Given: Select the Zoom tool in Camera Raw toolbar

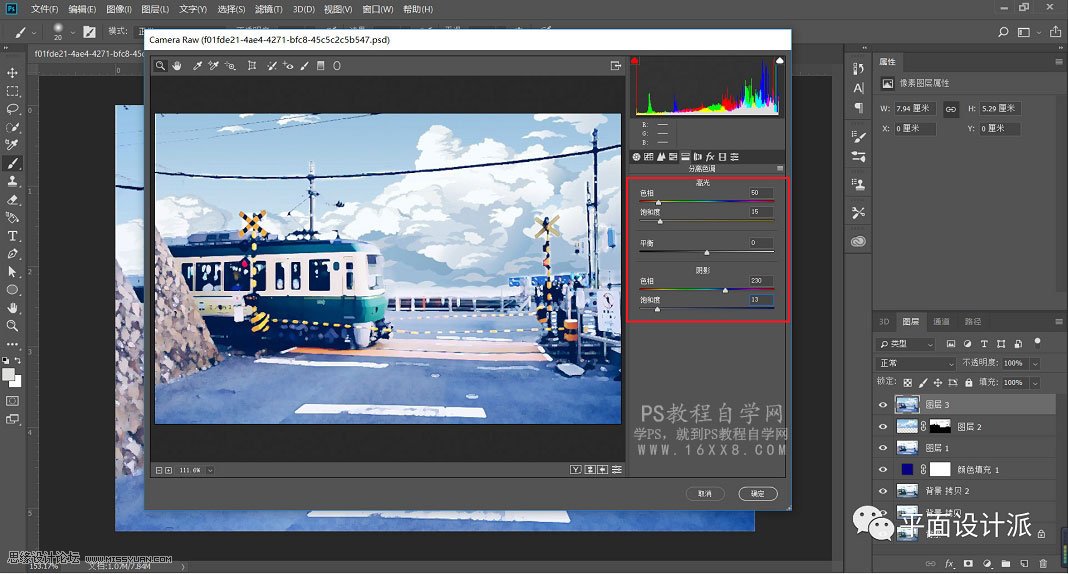Looking at the screenshot, I should point(160,65).
